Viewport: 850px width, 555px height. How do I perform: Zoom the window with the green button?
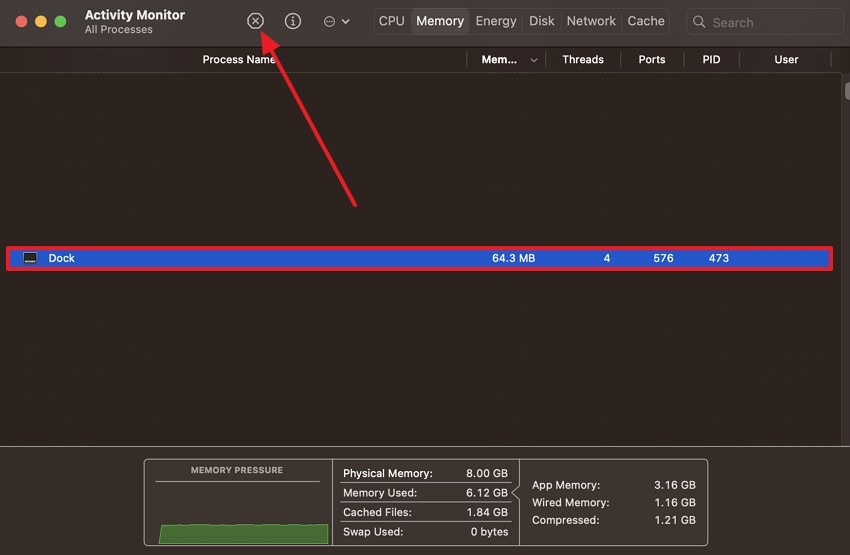[61, 22]
